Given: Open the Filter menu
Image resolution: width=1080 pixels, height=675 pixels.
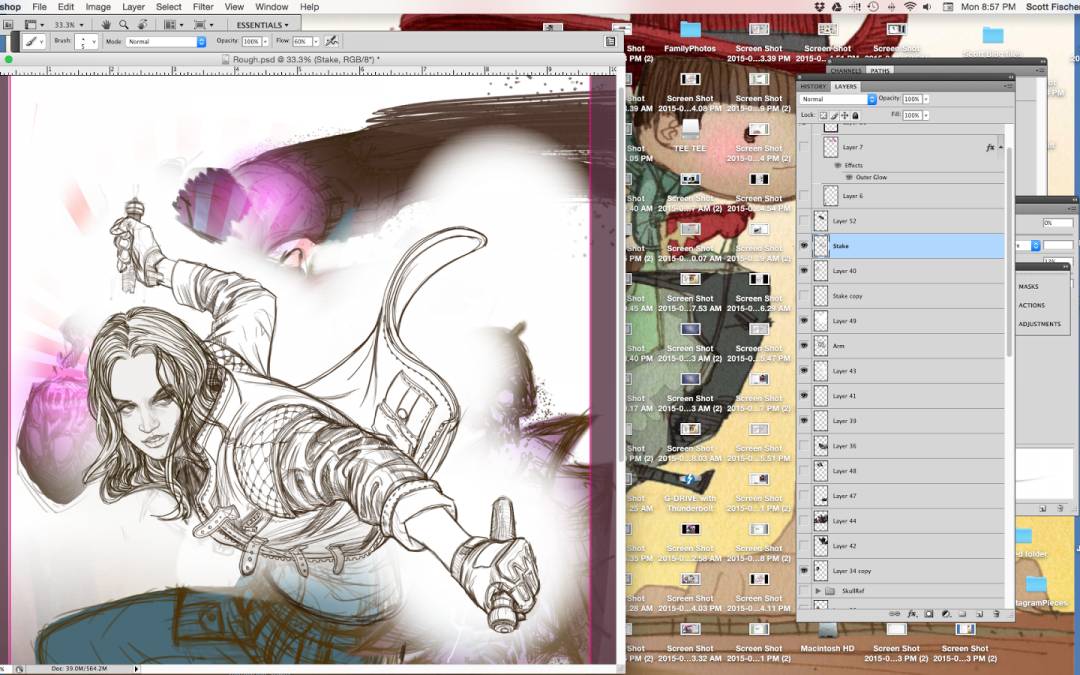Looking at the screenshot, I should pyautogui.click(x=203, y=7).
